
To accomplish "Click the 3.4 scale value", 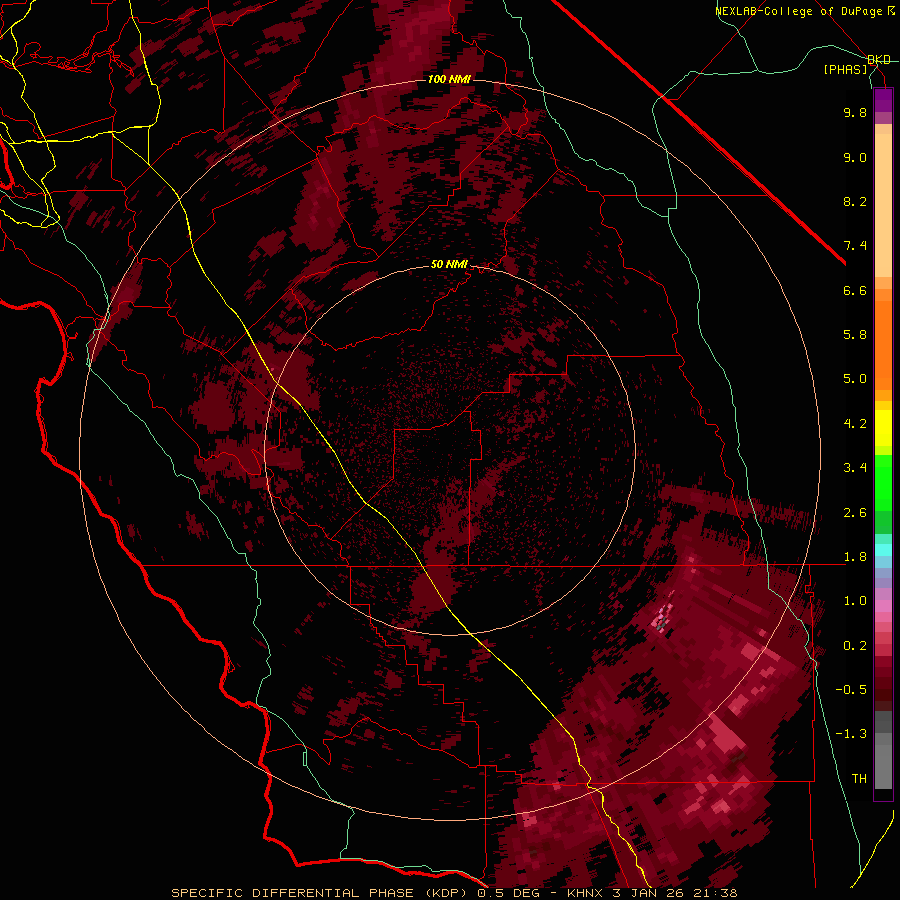I will [855, 468].
